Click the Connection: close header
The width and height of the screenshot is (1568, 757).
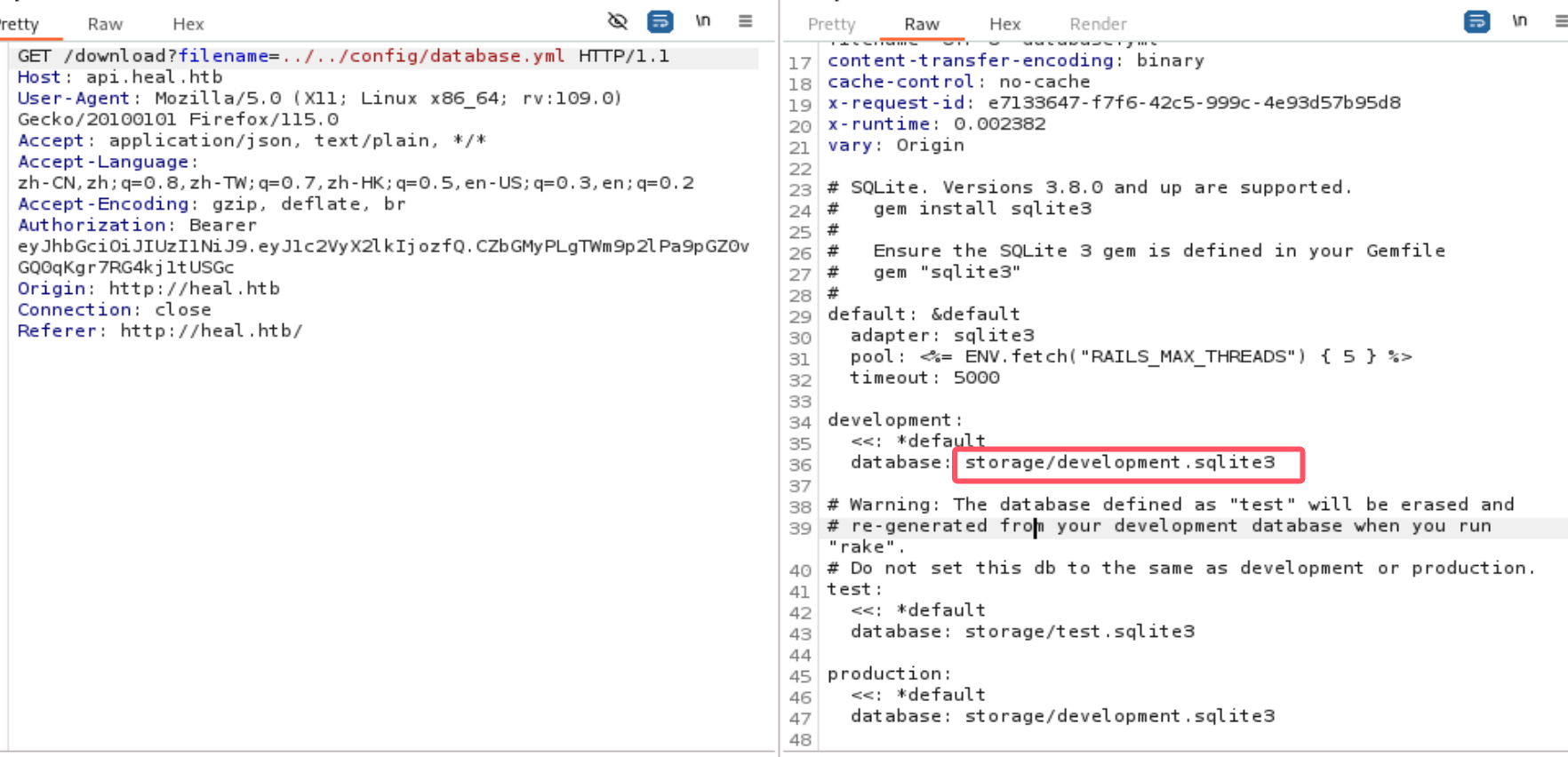click(114, 310)
